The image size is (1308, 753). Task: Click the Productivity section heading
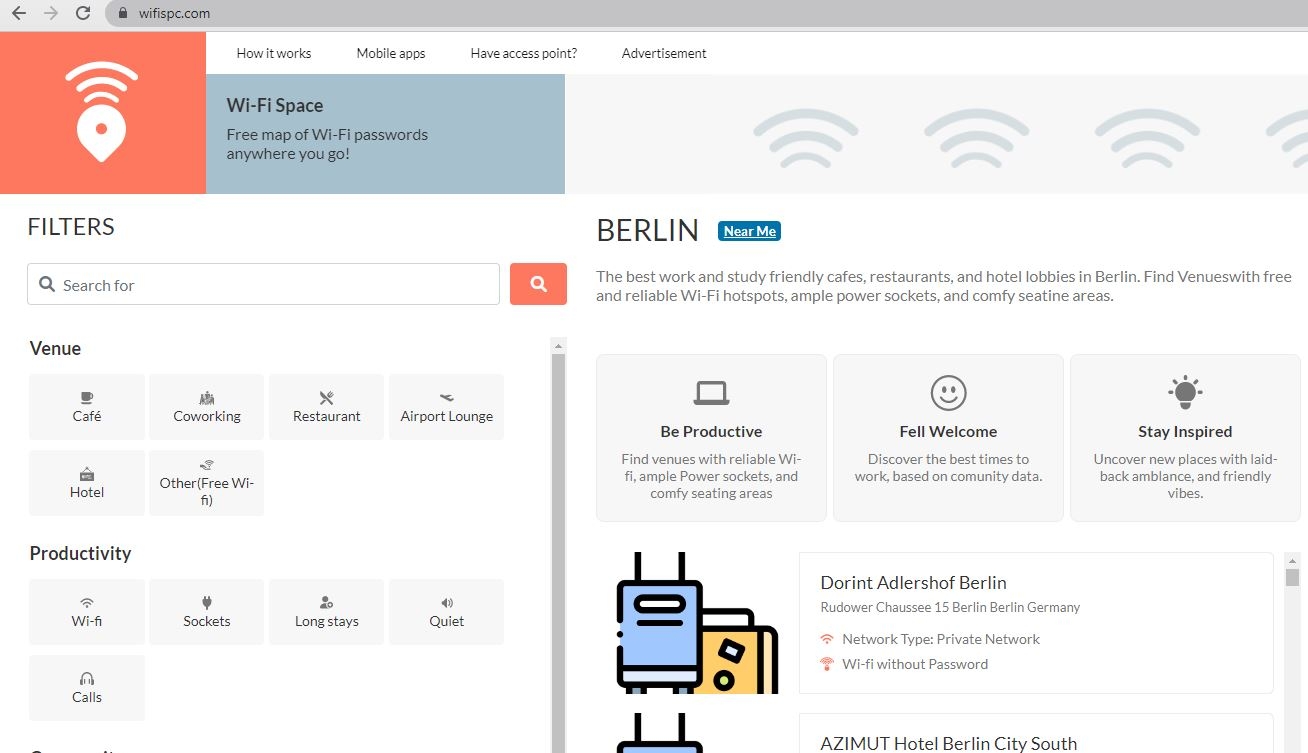pyautogui.click(x=80, y=554)
